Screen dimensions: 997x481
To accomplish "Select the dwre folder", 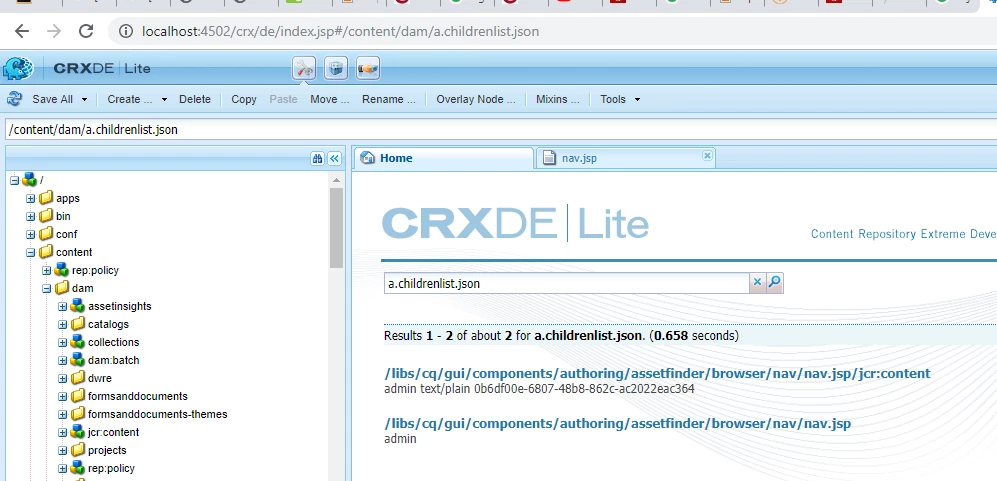I will (100, 379).
